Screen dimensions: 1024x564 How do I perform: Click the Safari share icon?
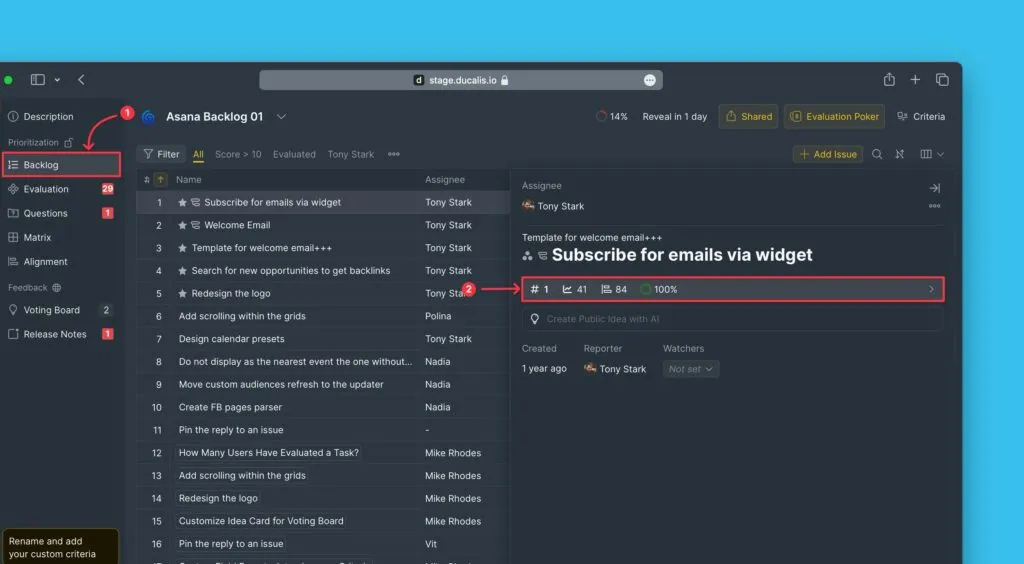[889, 80]
